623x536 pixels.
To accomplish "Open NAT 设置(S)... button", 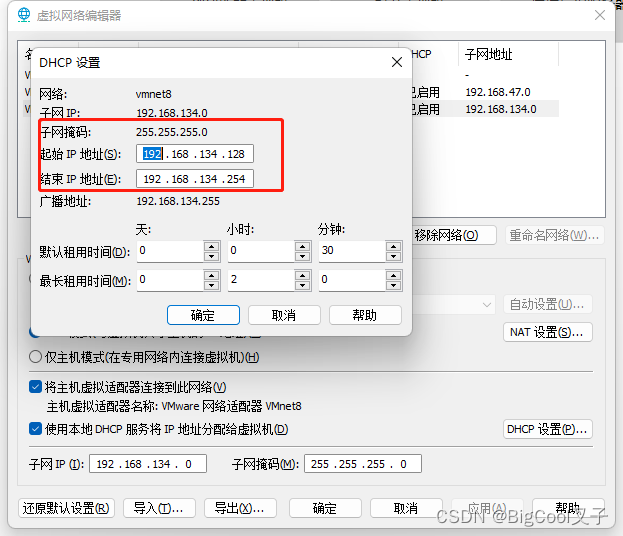I will (x=548, y=332).
